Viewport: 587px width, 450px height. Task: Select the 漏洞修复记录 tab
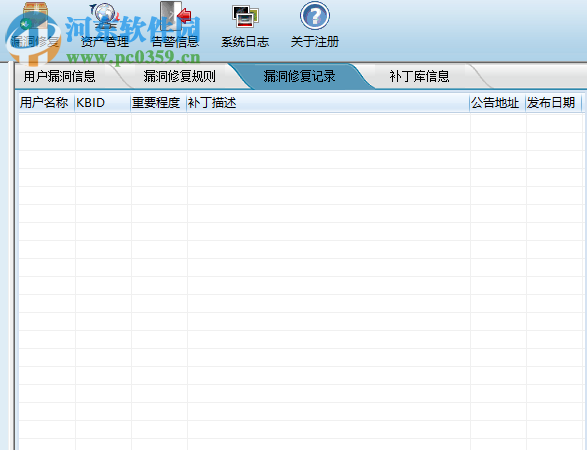[x=299, y=76]
